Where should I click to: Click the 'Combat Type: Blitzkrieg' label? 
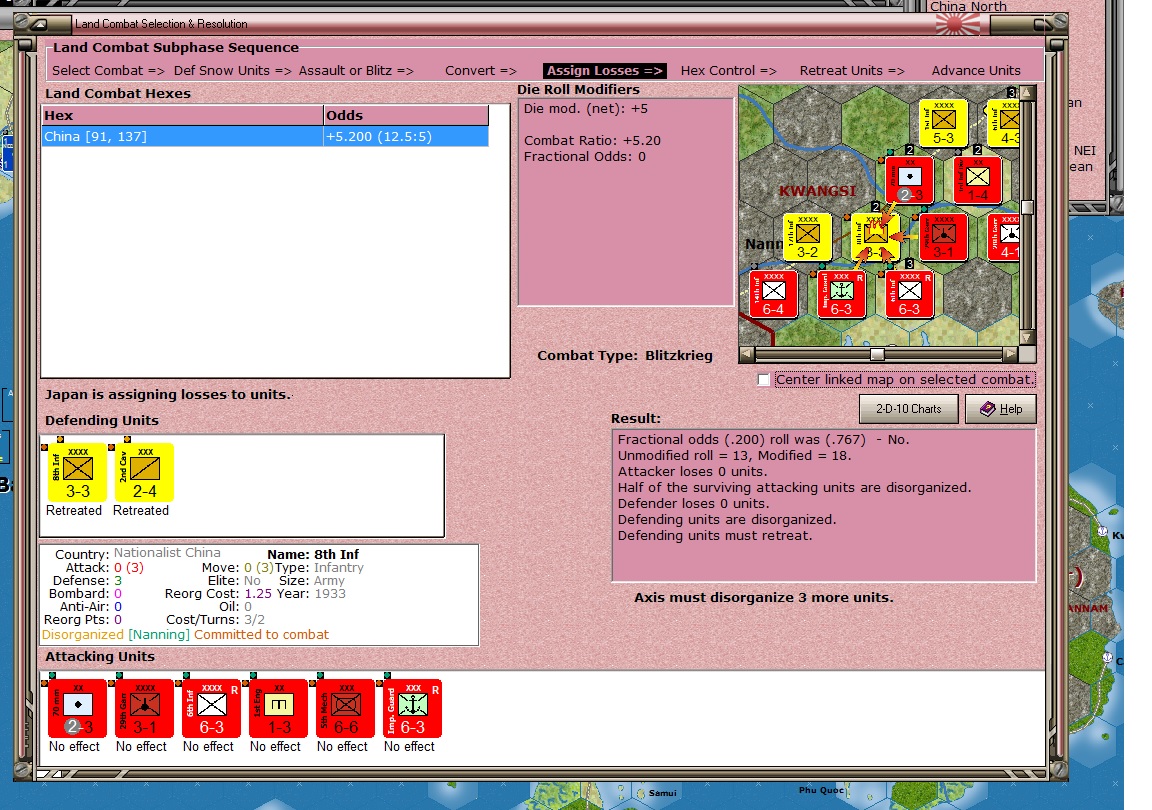624,356
